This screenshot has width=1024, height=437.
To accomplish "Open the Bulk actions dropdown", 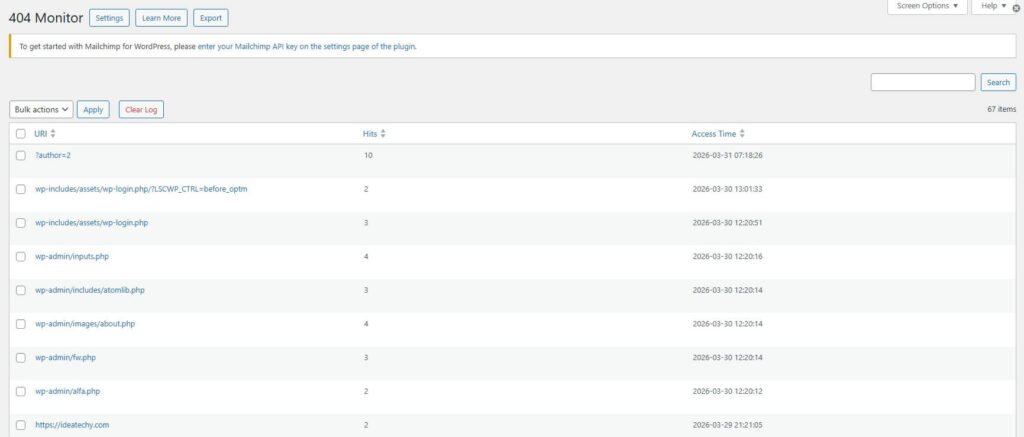I will pyautogui.click(x=41, y=109).
